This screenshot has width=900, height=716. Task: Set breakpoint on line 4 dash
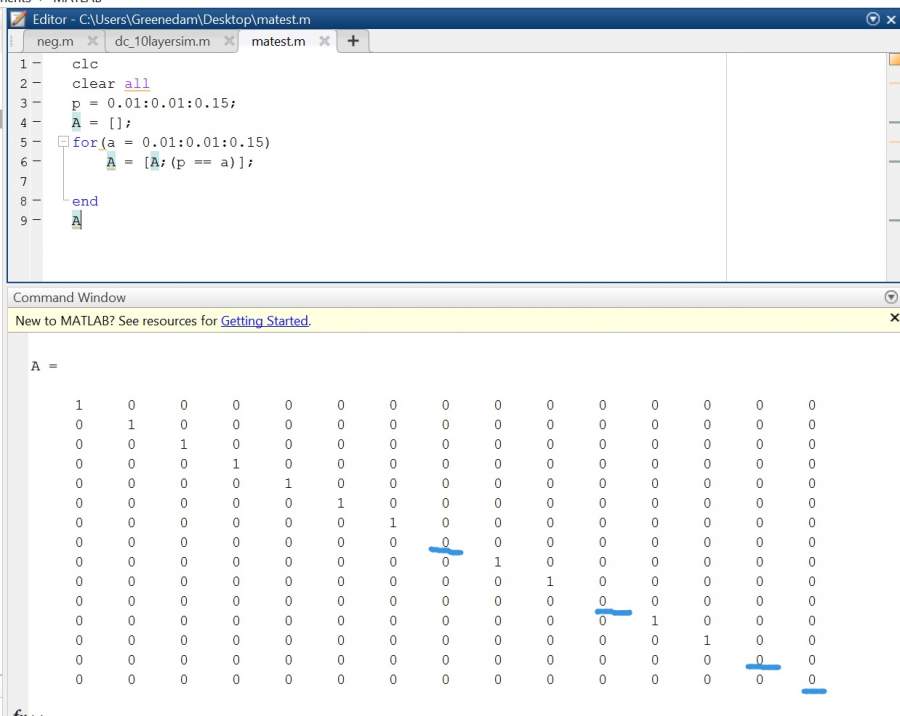37,122
